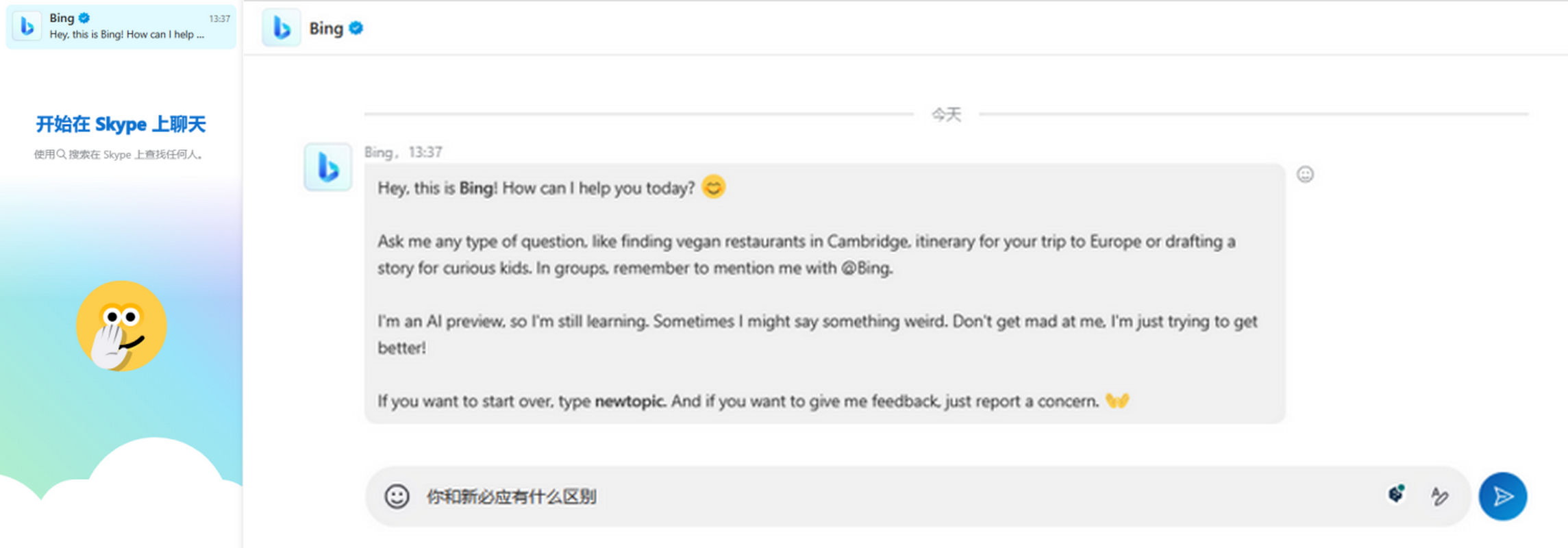
Task: Click the verified badge beside Bing's header name
Action: click(x=355, y=29)
